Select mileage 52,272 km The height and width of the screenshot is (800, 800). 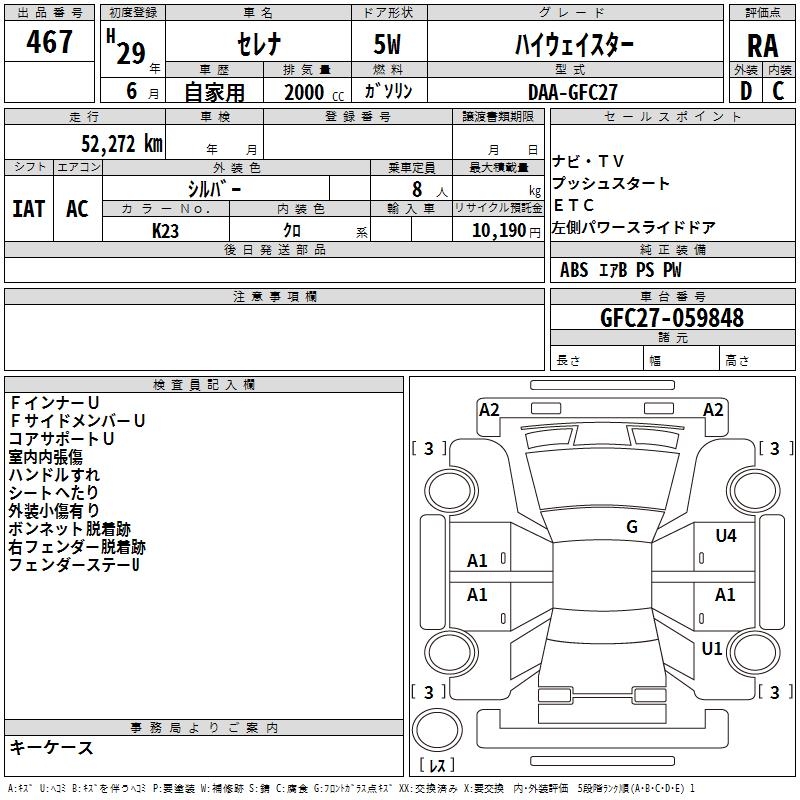121,144
